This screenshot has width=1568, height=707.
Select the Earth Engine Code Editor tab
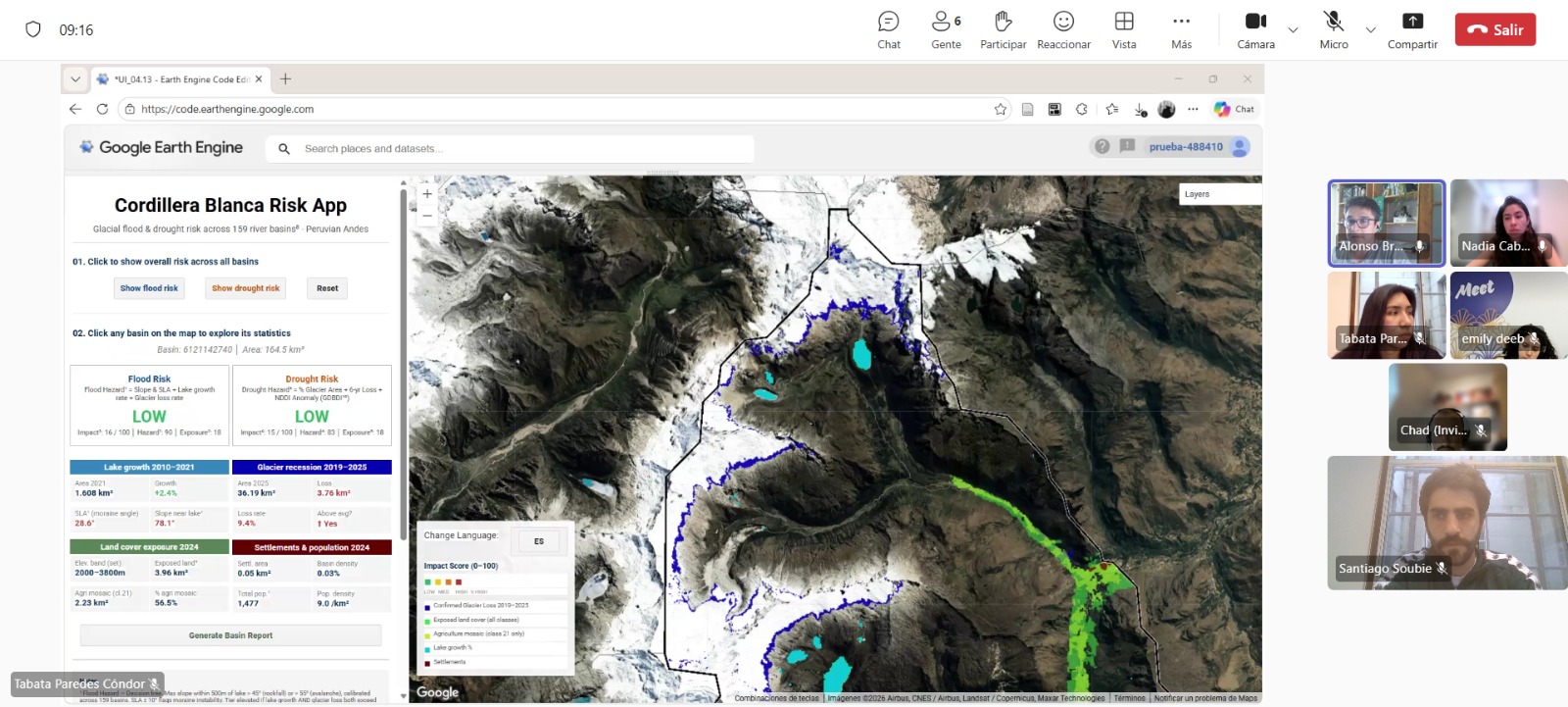[178, 79]
